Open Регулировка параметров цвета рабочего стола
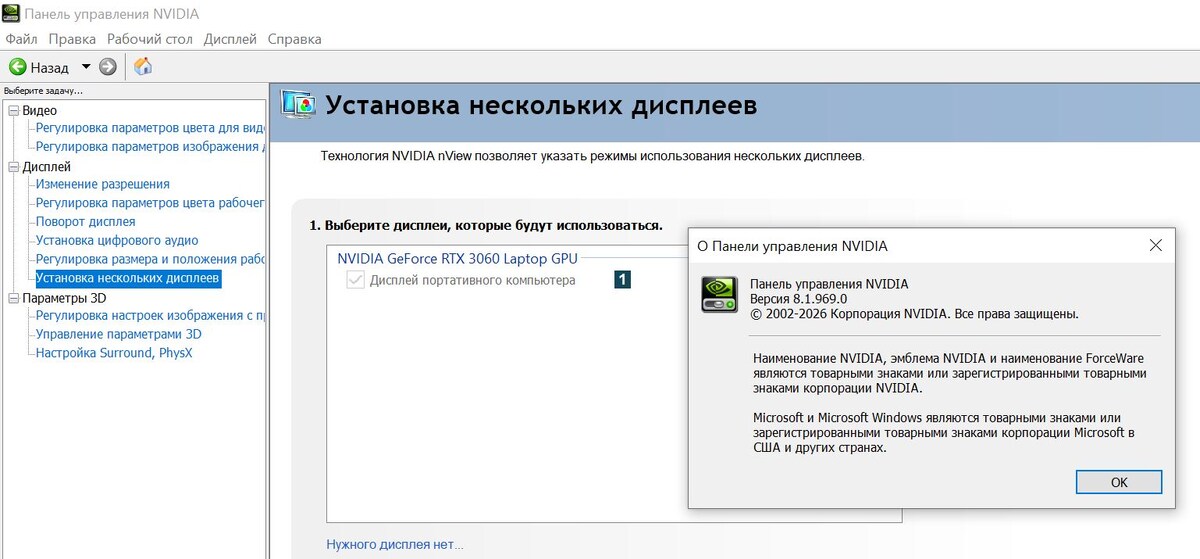 click(150, 203)
